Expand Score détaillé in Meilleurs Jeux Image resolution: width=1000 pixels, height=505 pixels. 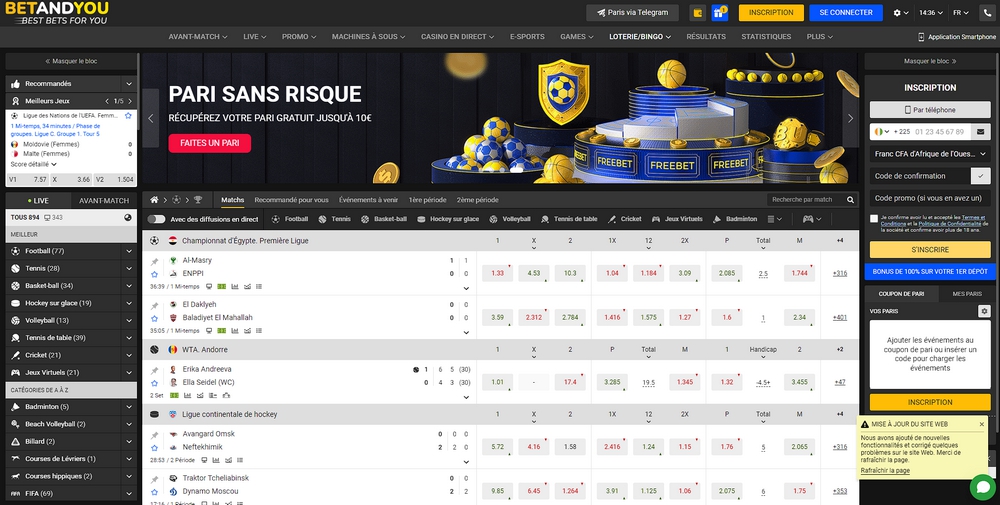tap(34, 164)
